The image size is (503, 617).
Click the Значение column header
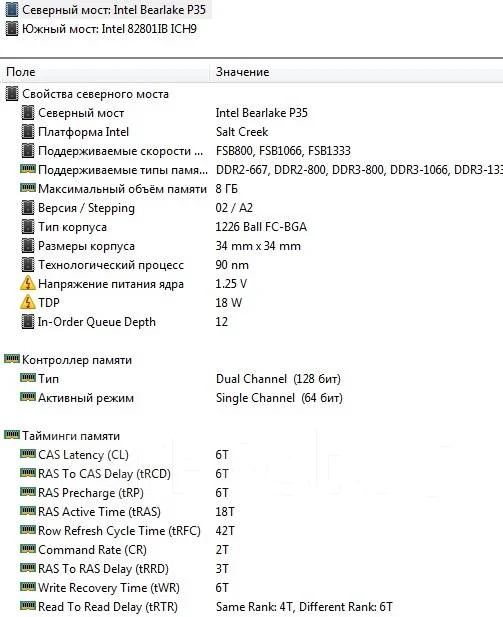click(x=242, y=72)
